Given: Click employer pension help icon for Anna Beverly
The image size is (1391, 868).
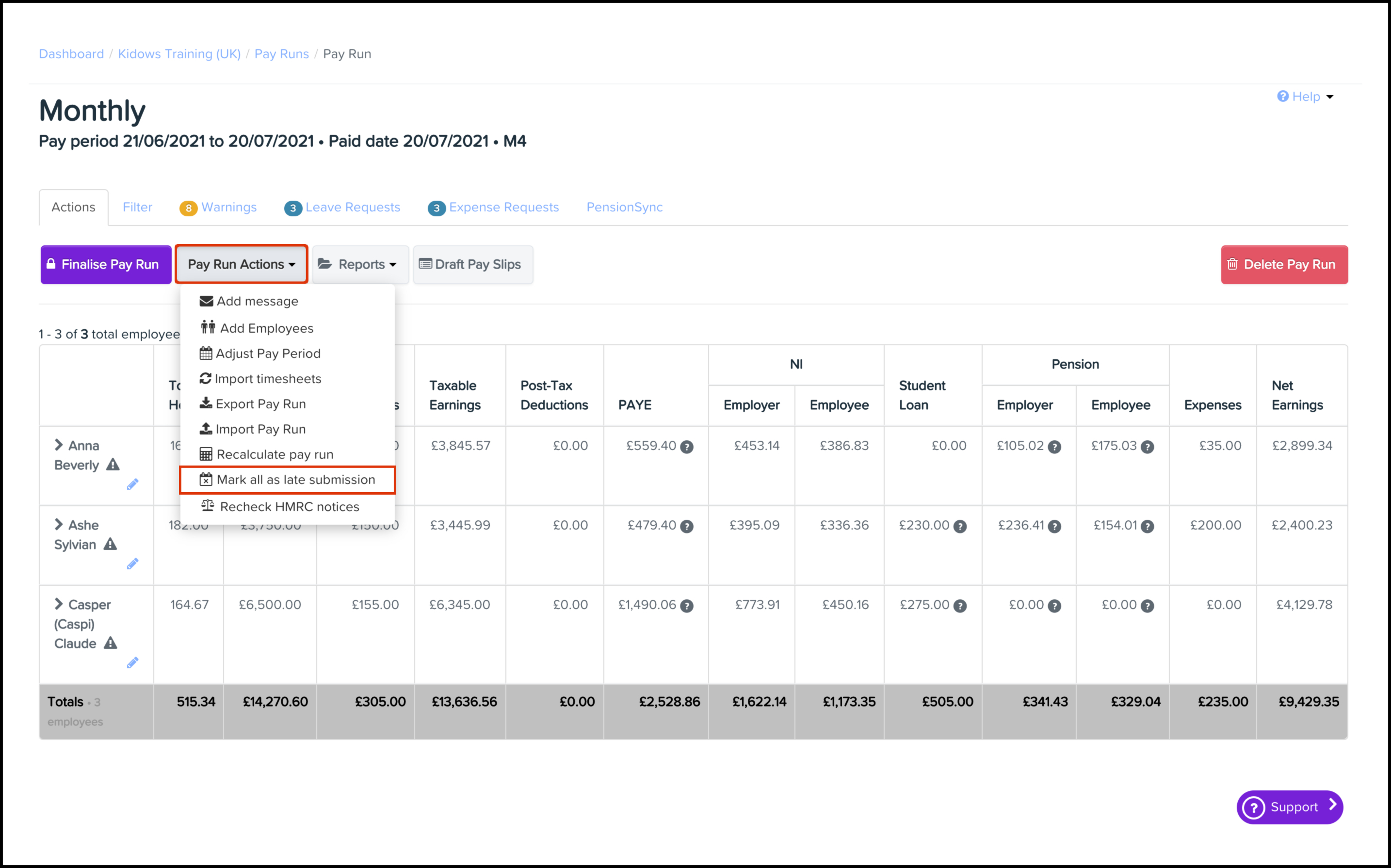Looking at the screenshot, I should point(1054,447).
